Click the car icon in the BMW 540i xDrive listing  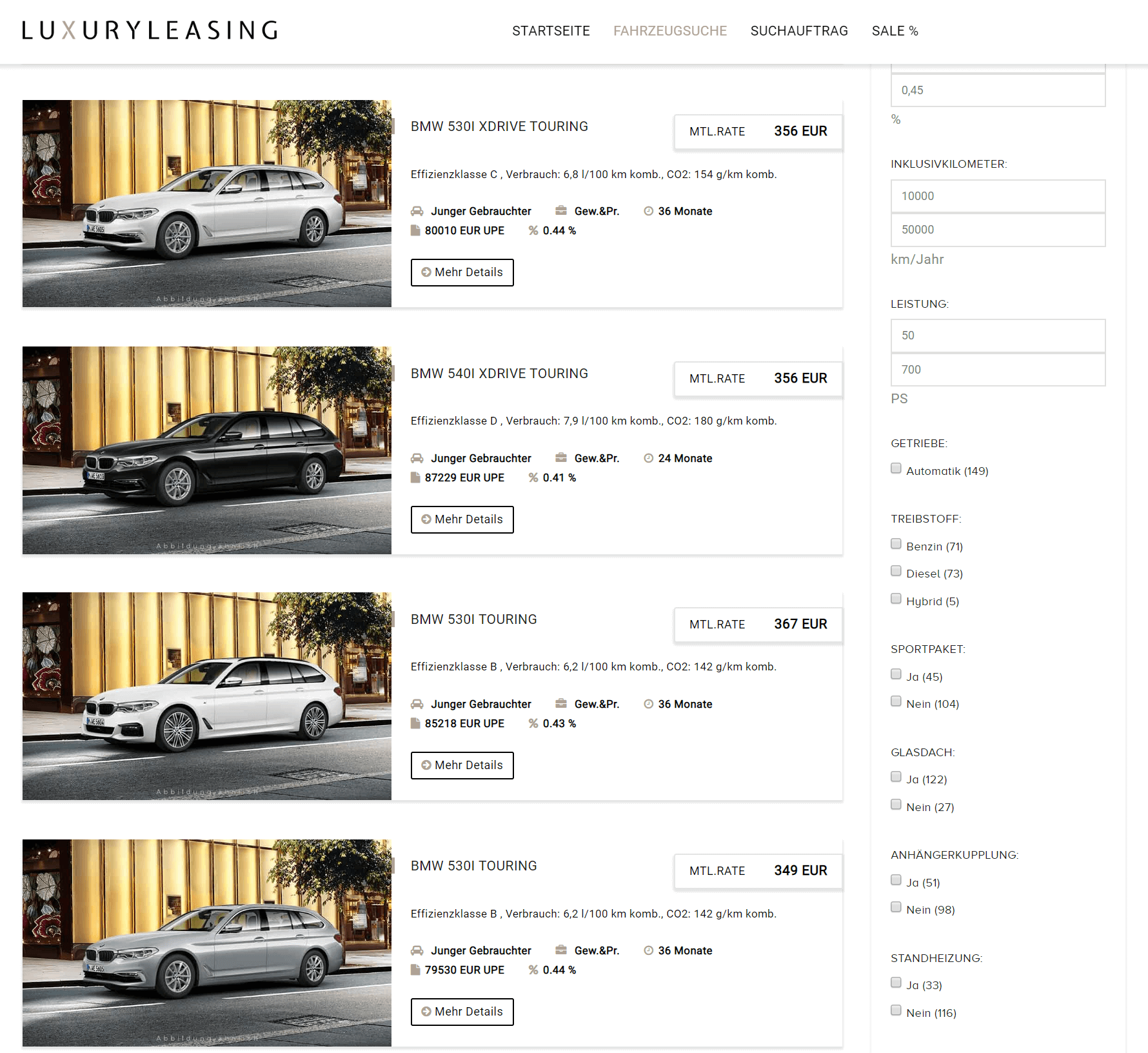coord(417,458)
